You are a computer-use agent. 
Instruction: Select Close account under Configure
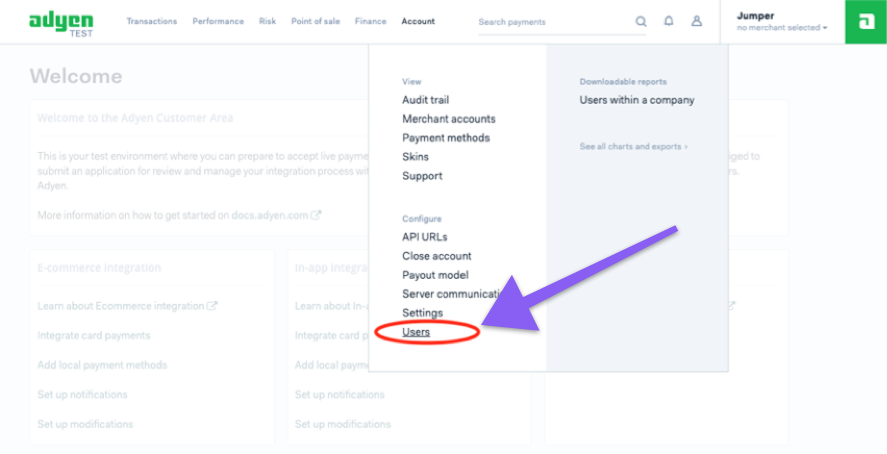pyautogui.click(x=437, y=256)
